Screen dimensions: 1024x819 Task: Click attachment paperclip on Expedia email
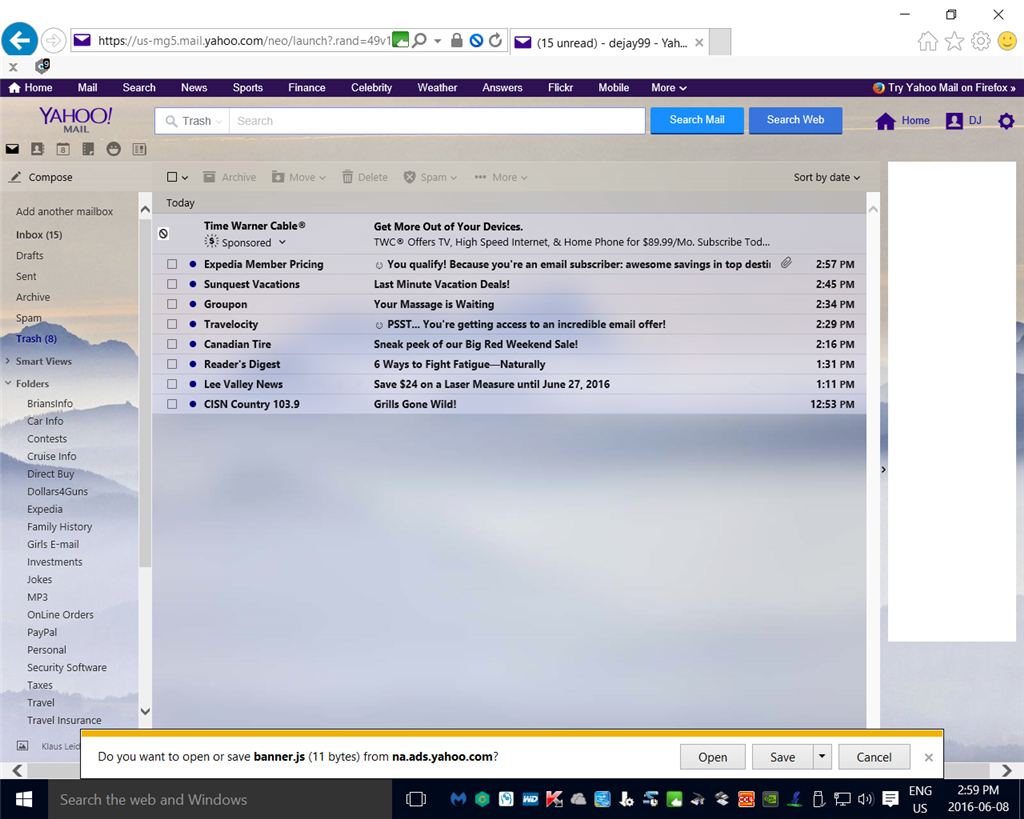point(786,263)
